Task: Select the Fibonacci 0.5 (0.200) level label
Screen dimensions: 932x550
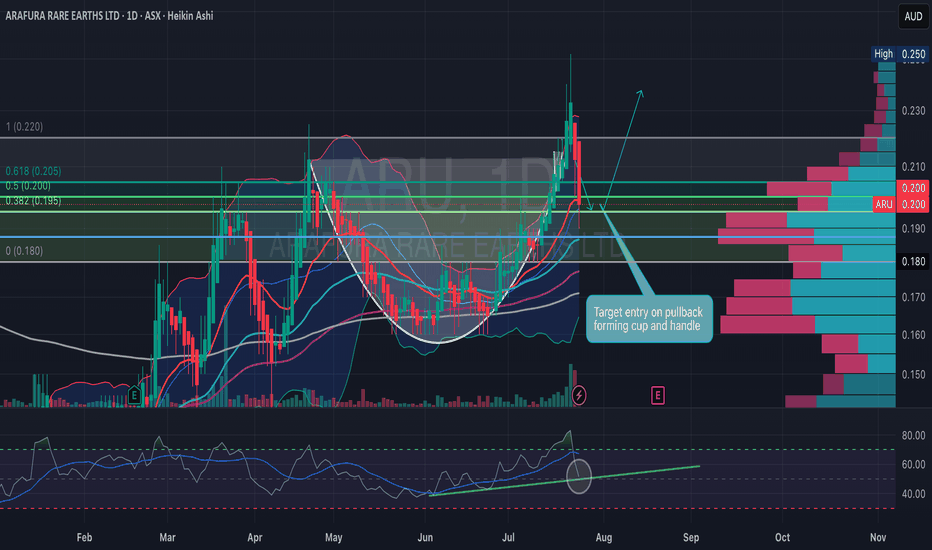Action: tap(28, 186)
